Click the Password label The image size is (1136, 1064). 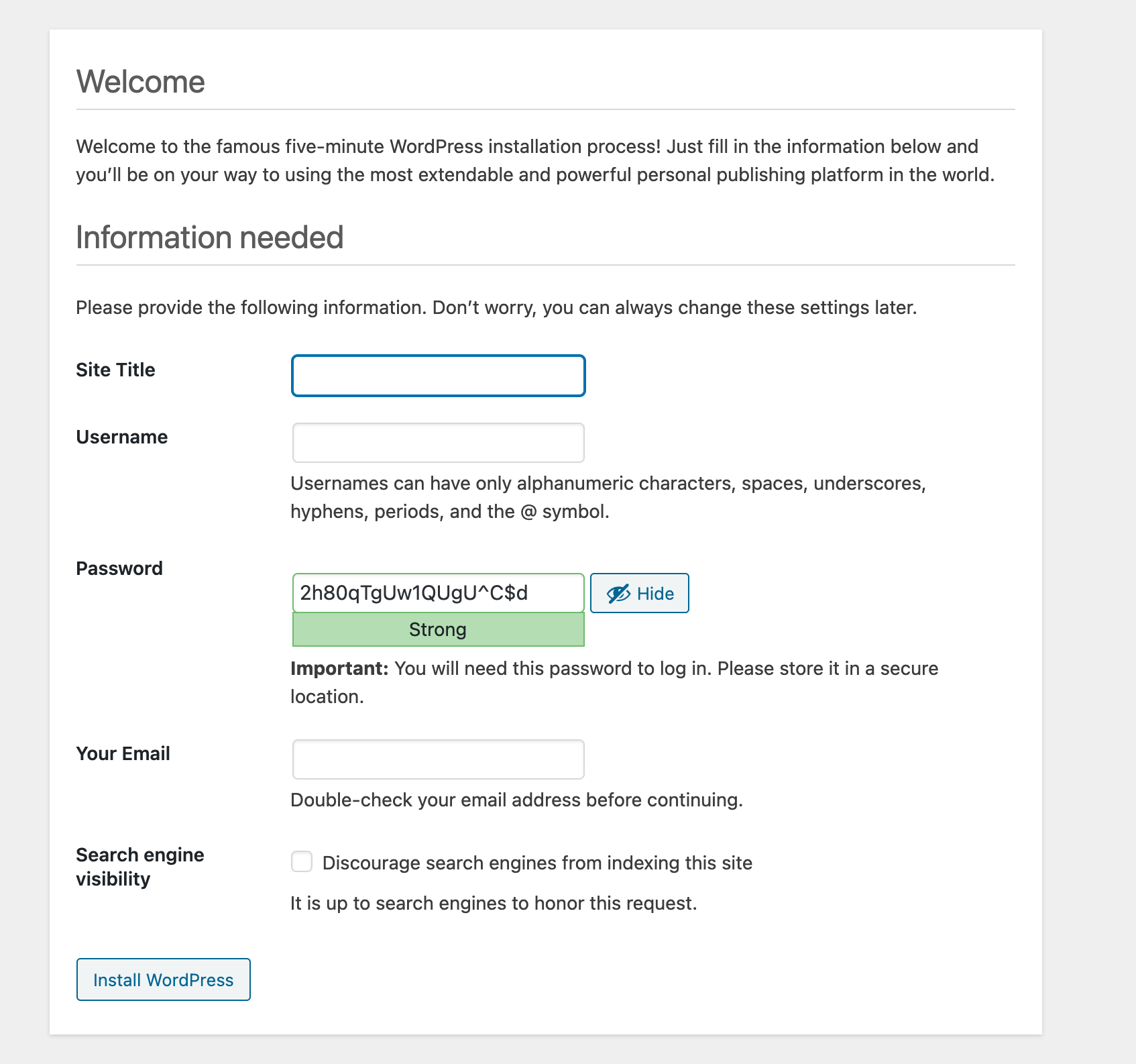(x=119, y=568)
